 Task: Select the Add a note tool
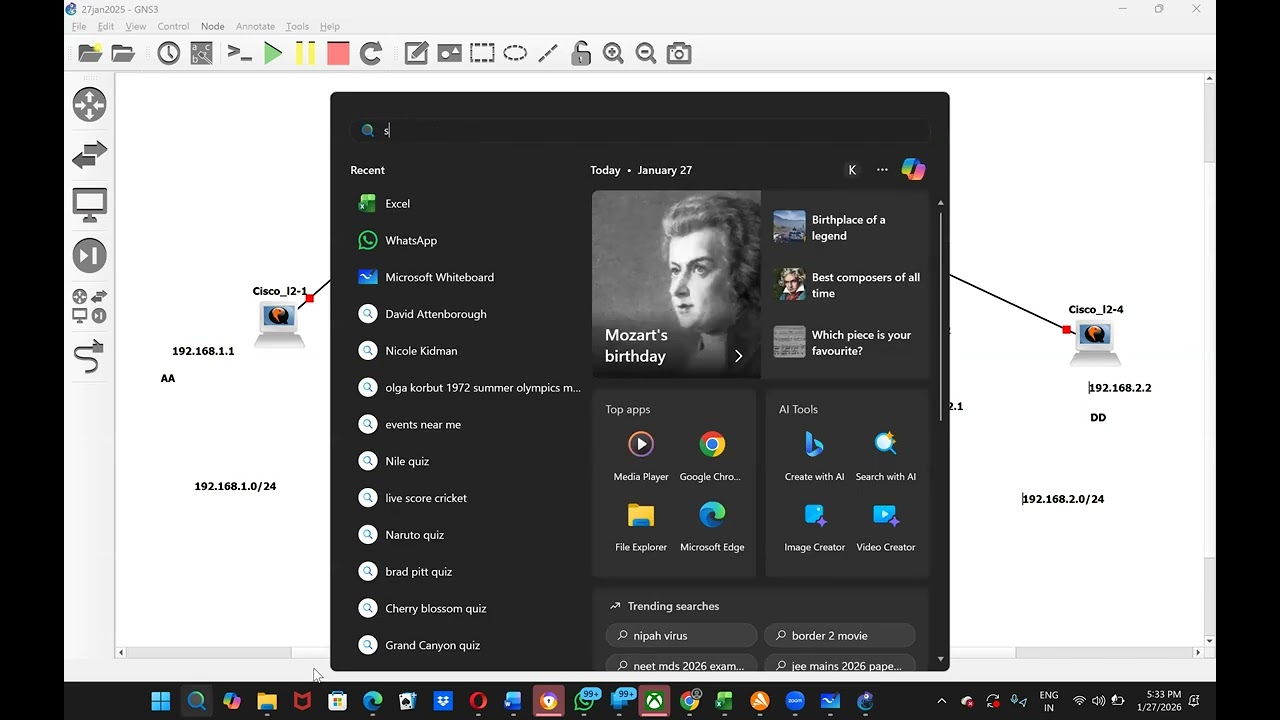pyautogui.click(x=416, y=54)
